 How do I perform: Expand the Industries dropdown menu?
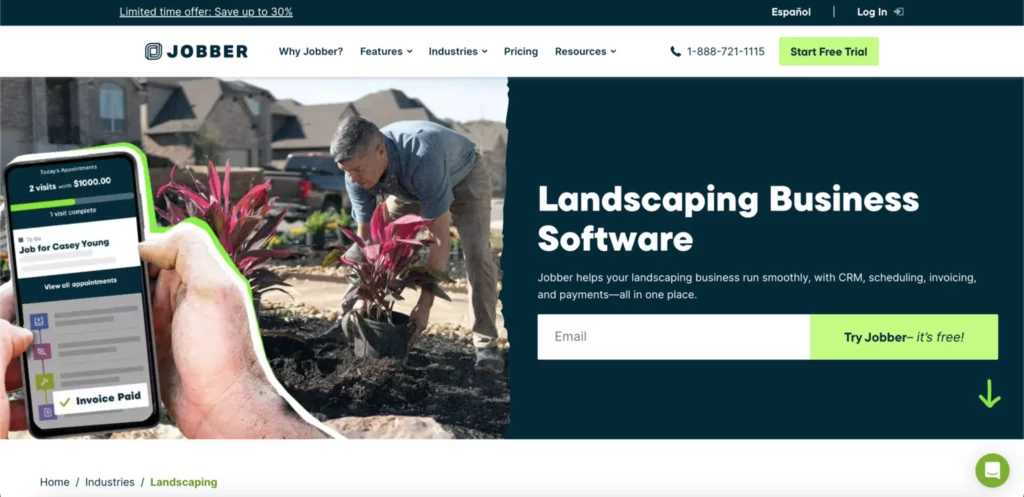point(458,52)
